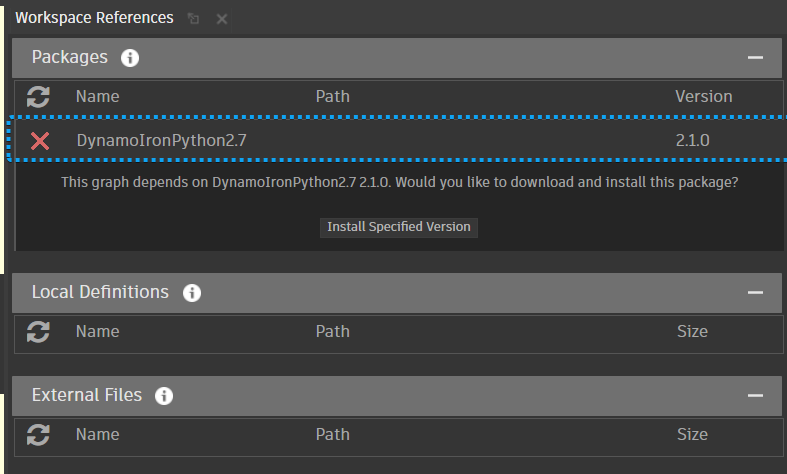Refresh the External Files list

click(x=39, y=435)
